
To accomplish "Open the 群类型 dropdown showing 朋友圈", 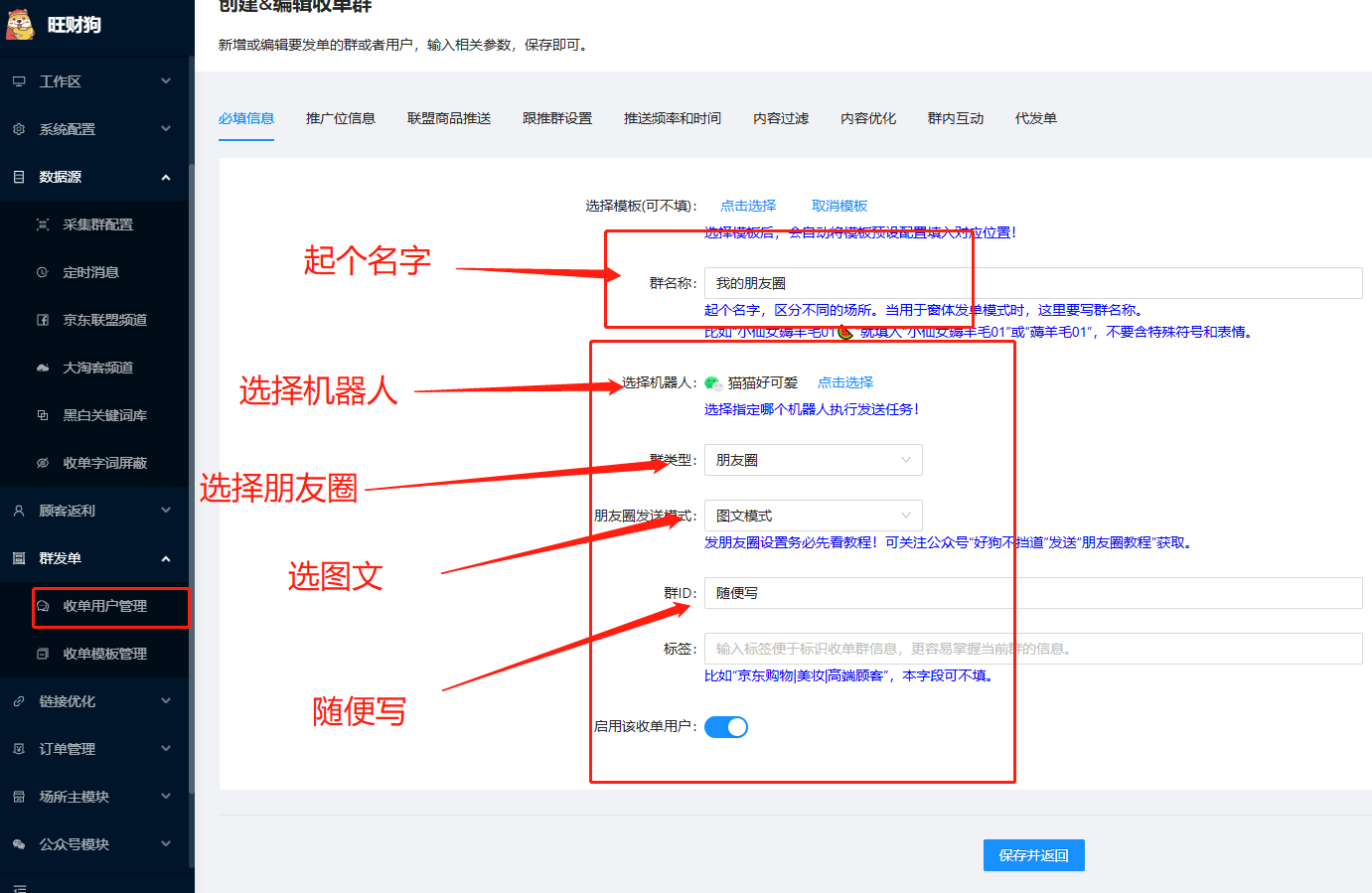I will (x=813, y=460).
